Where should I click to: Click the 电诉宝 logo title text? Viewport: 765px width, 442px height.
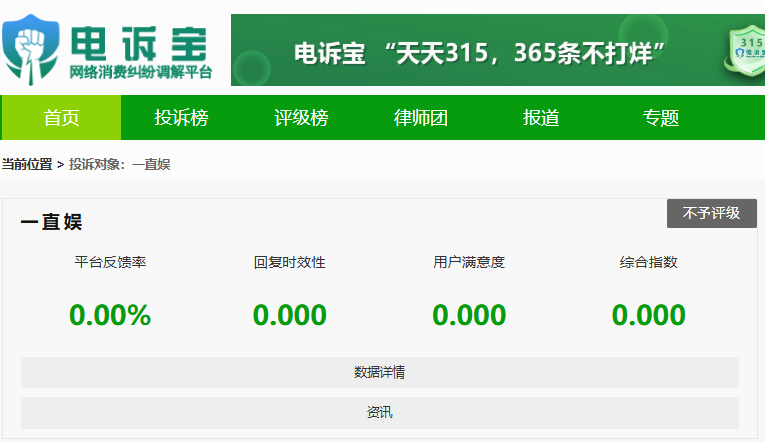tap(139, 44)
